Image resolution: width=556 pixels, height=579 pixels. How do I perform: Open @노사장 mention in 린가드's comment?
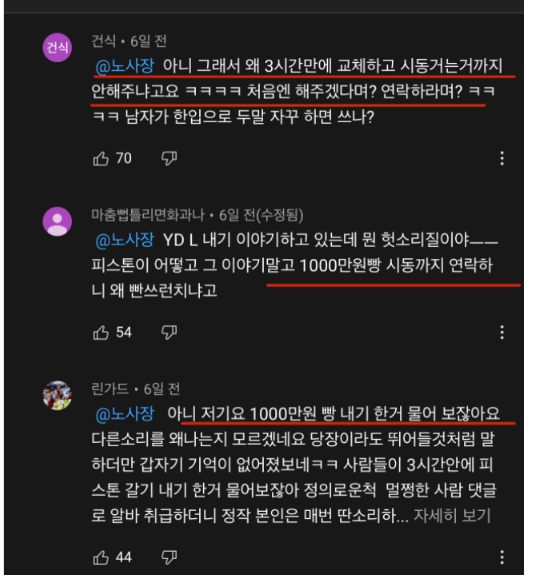(x=125, y=414)
